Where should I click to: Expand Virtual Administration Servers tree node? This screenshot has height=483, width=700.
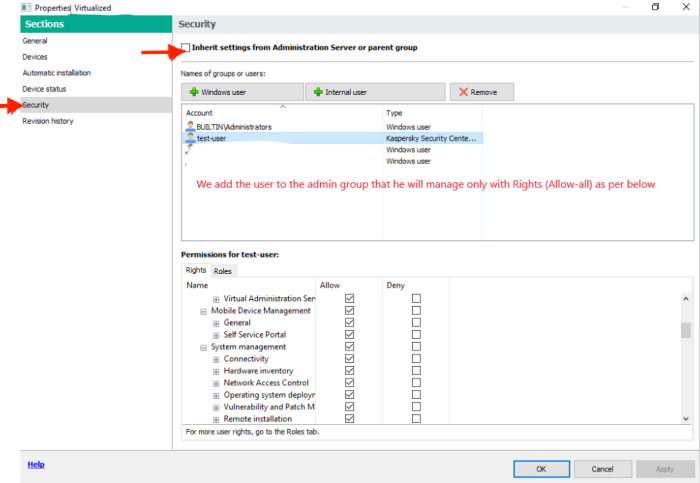click(x=216, y=299)
